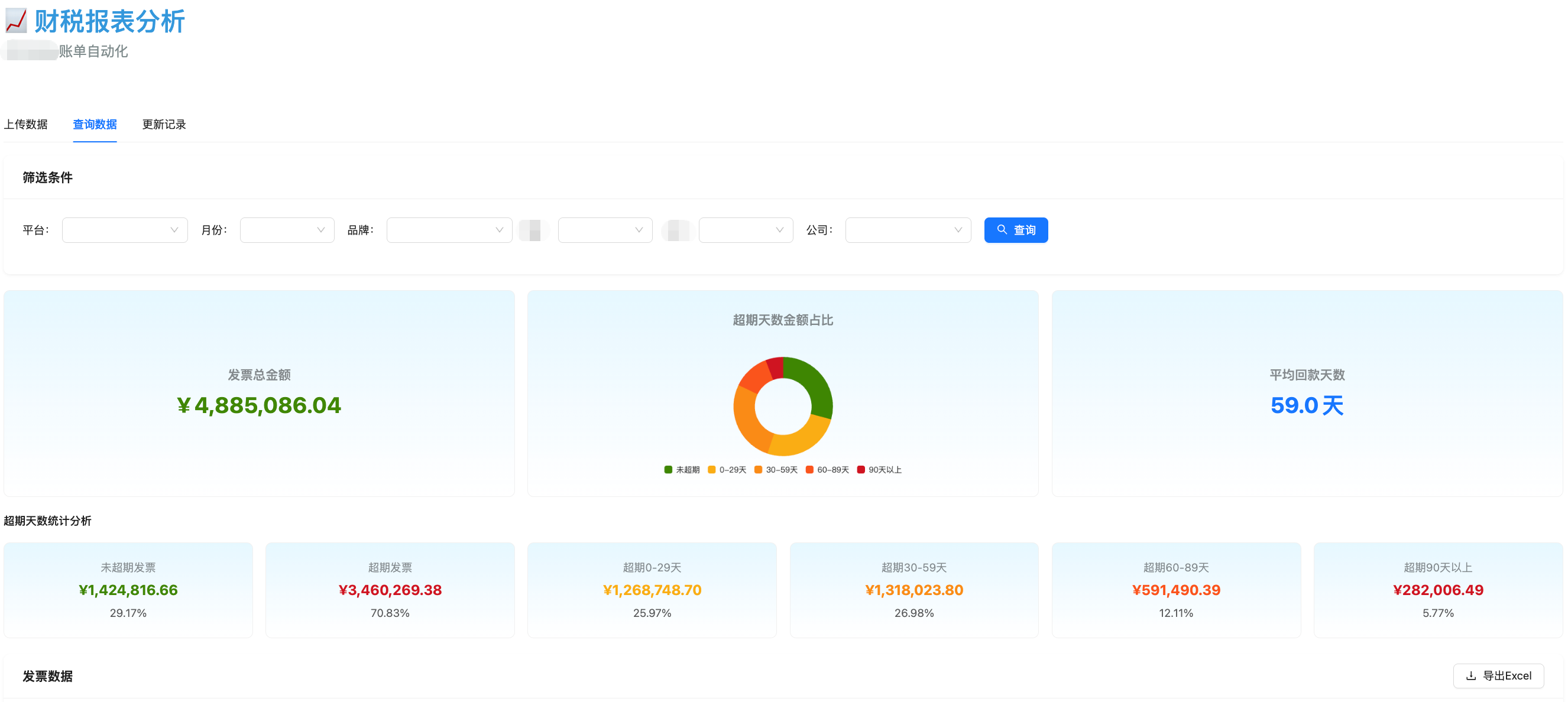This screenshot has height=702, width=1568.
Task: Open the dropdown just before 公司 label
Action: coord(746,230)
